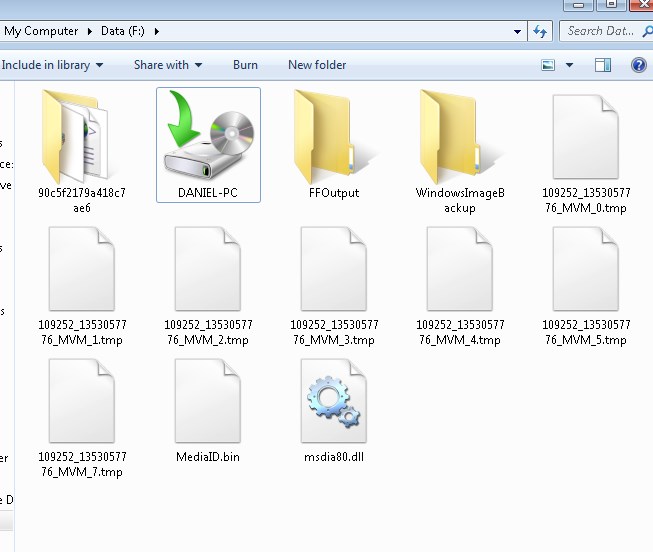The image size is (653, 552).
Task: Open the Share with dropdown
Action: click(168, 65)
